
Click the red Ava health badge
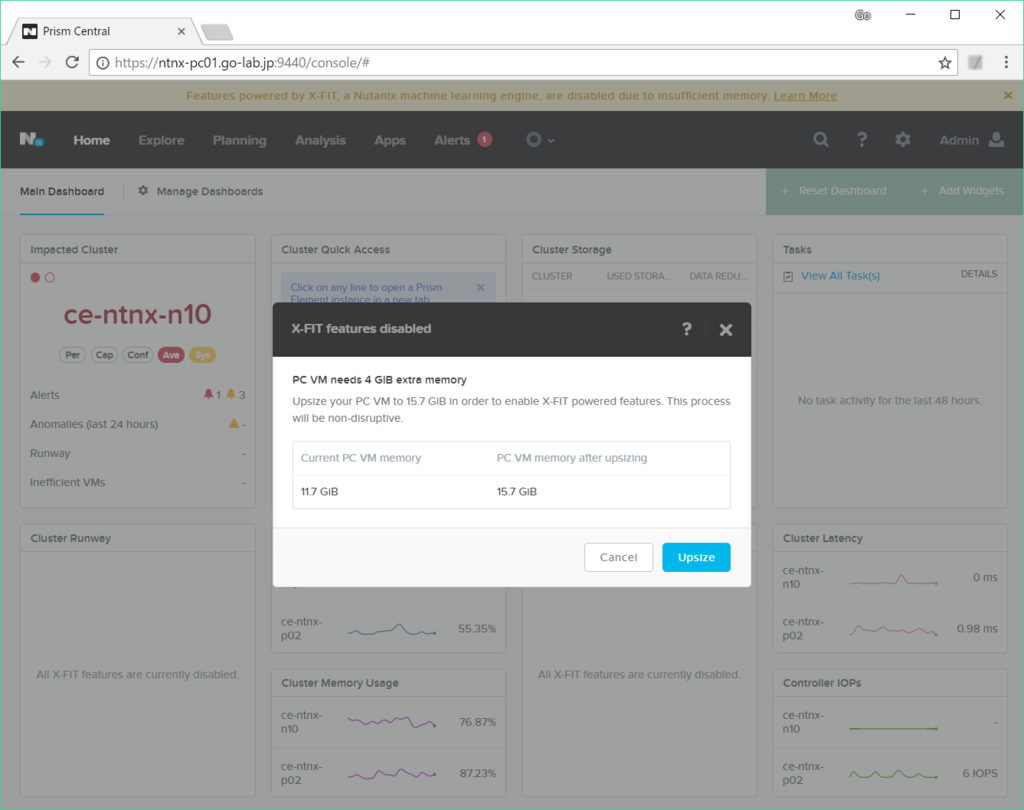click(171, 355)
